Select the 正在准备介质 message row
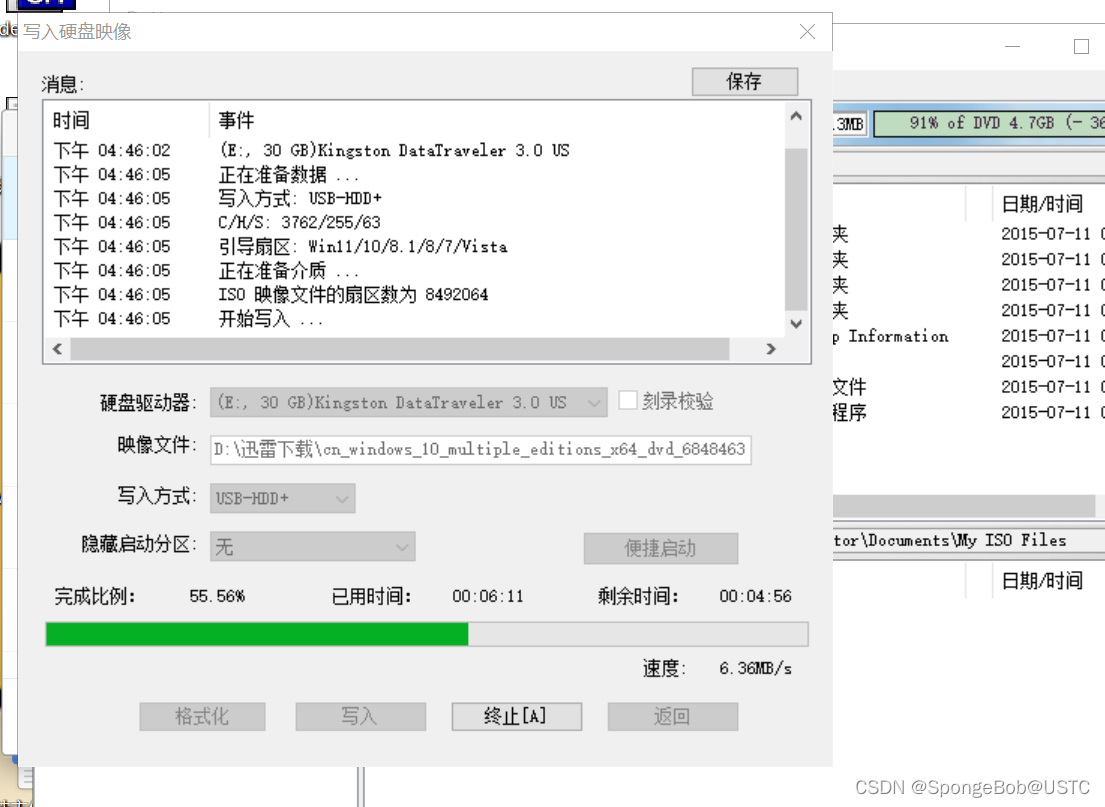 [x=414, y=271]
